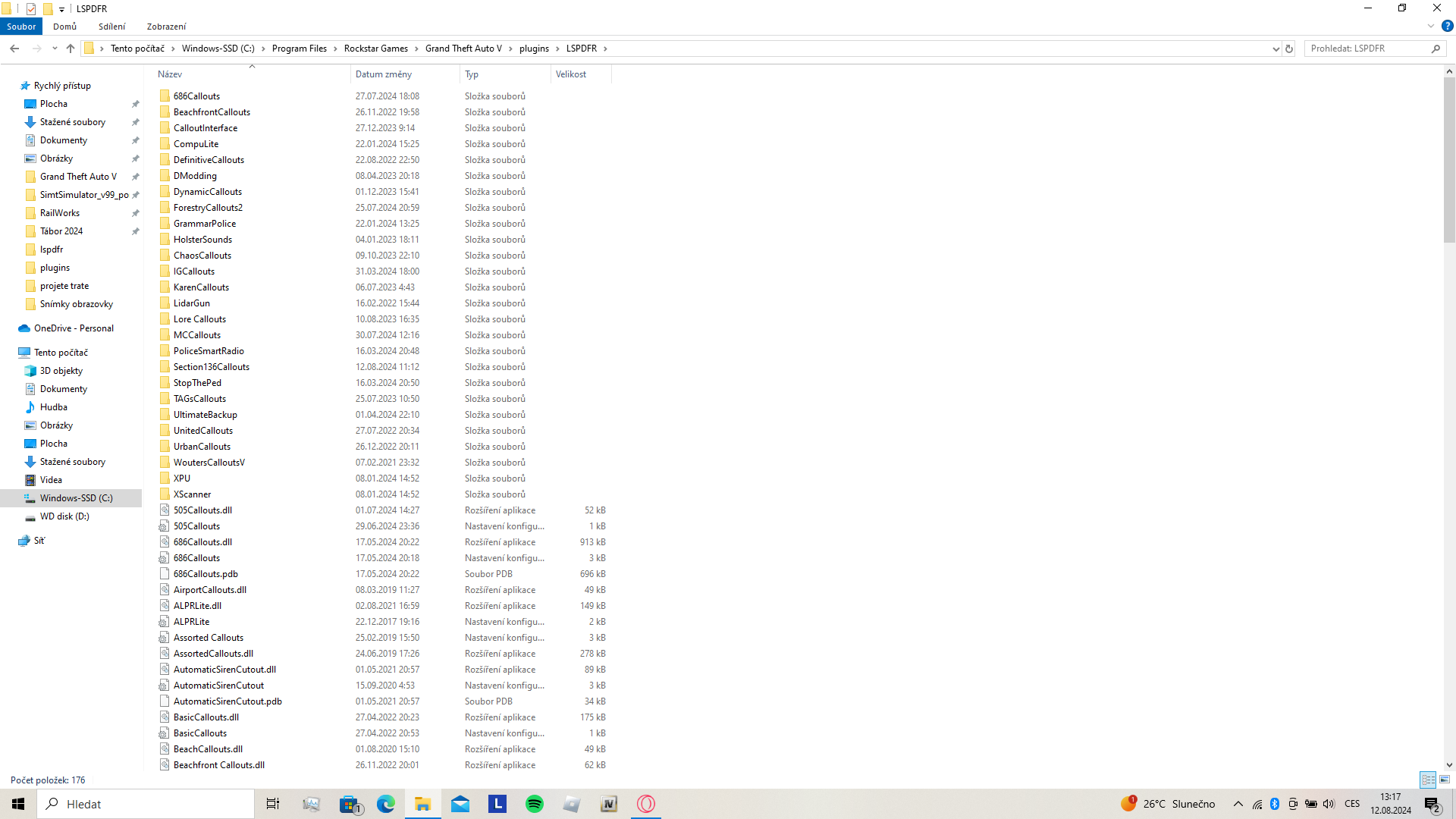Open the notification center icon
1456x819 pixels.
coord(1432,804)
